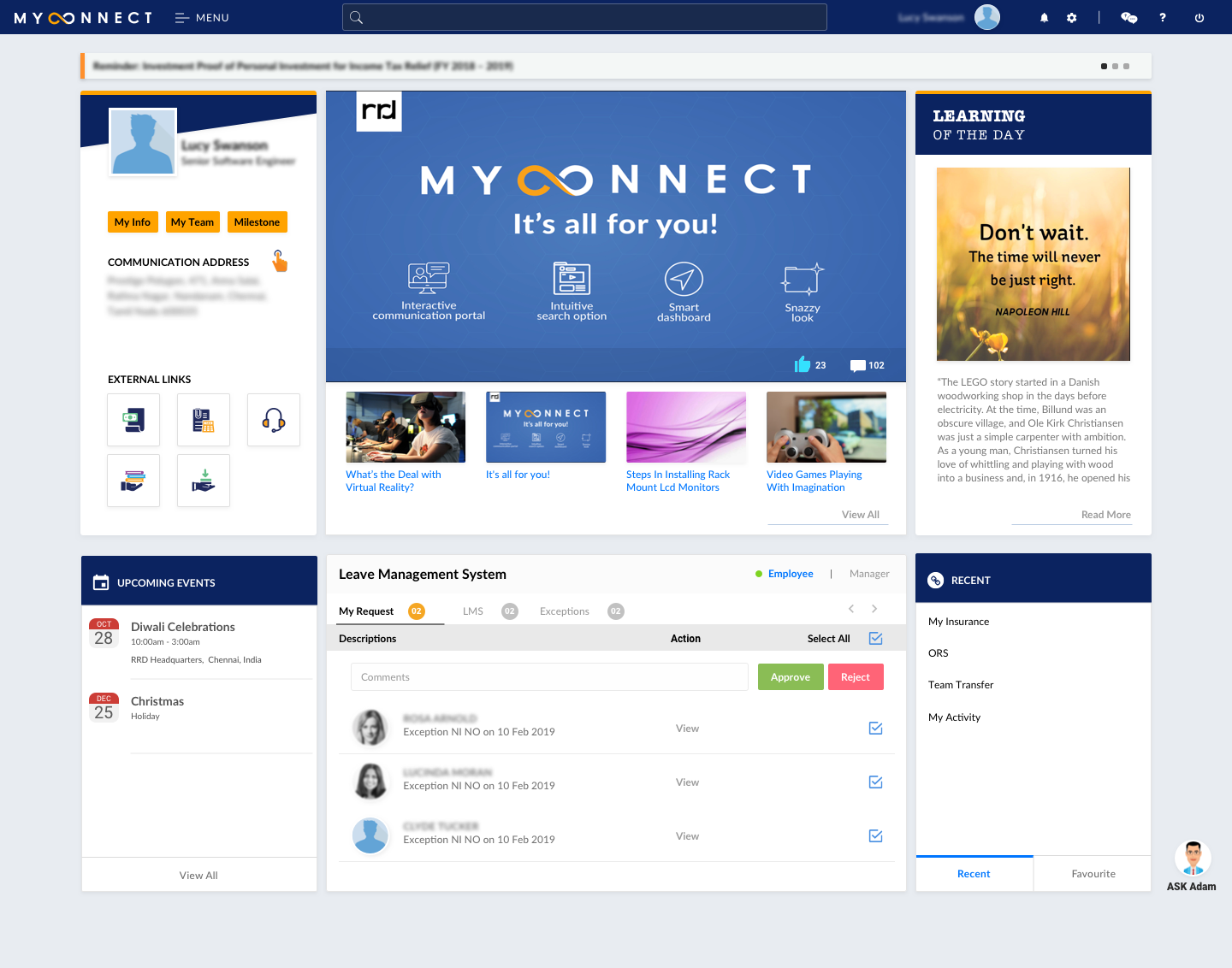This screenshot has height=968, width=1232.
Task: Click View All under video thumbnails
Action: [x=861, y=515]
